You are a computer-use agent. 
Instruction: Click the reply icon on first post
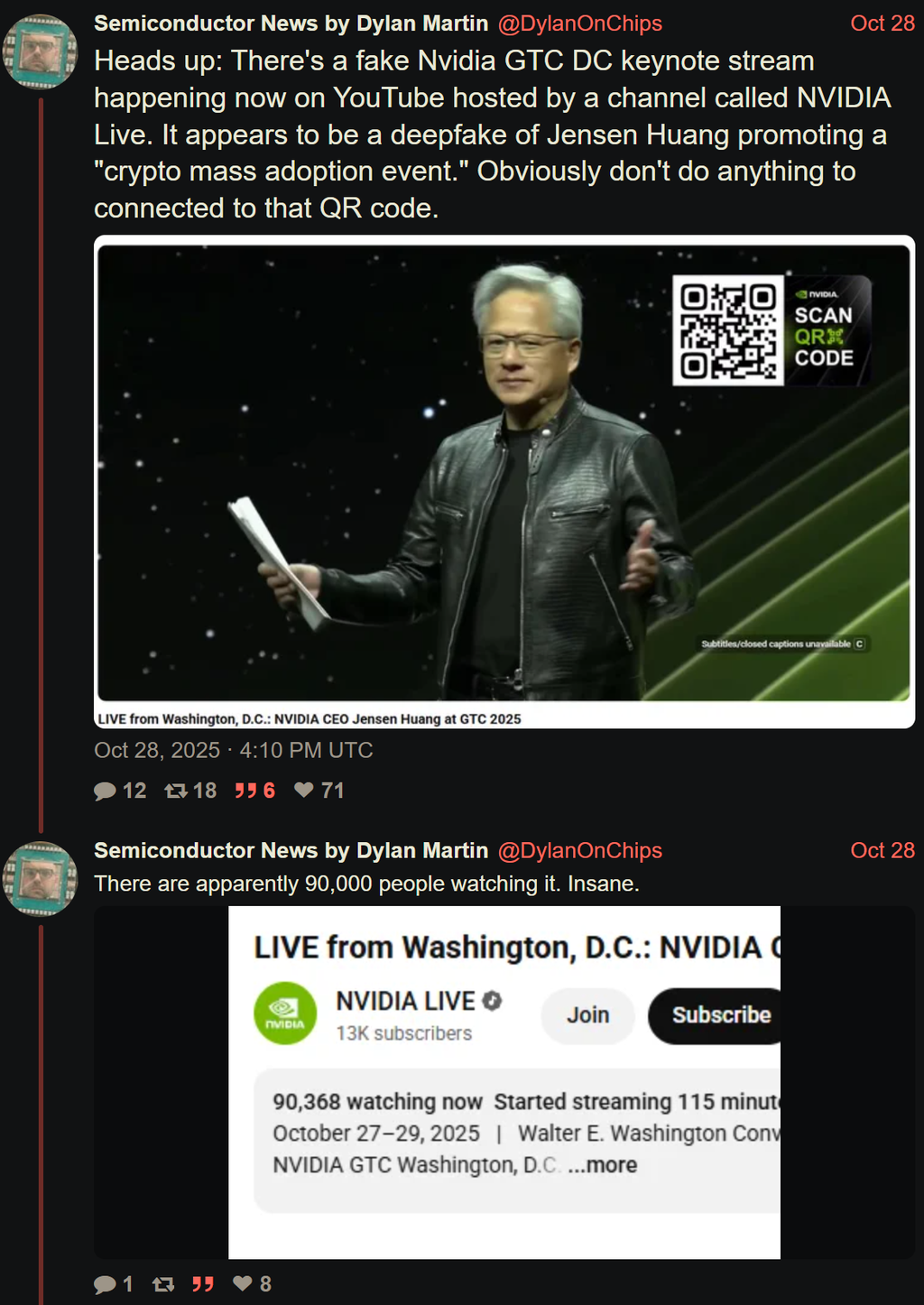pos(105,791)
